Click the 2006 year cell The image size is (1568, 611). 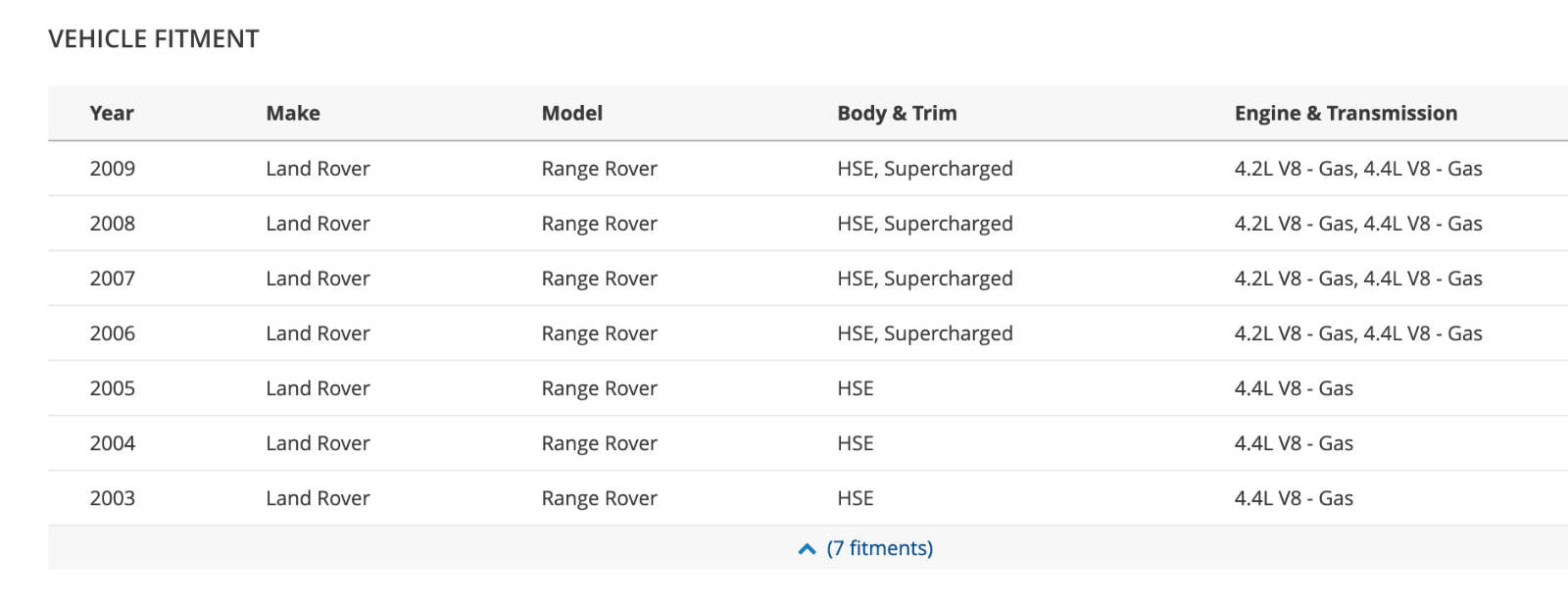click(x=113, y=333)
